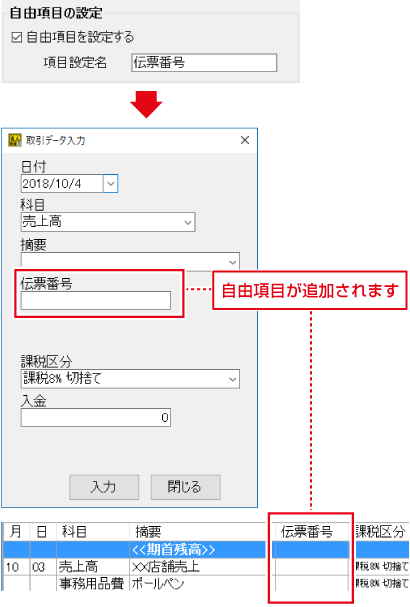Click the 伝票番号 input field in dialog
The width and height of the screenshot is (410, 607).
pyautogui.click(x=96, y=300)
